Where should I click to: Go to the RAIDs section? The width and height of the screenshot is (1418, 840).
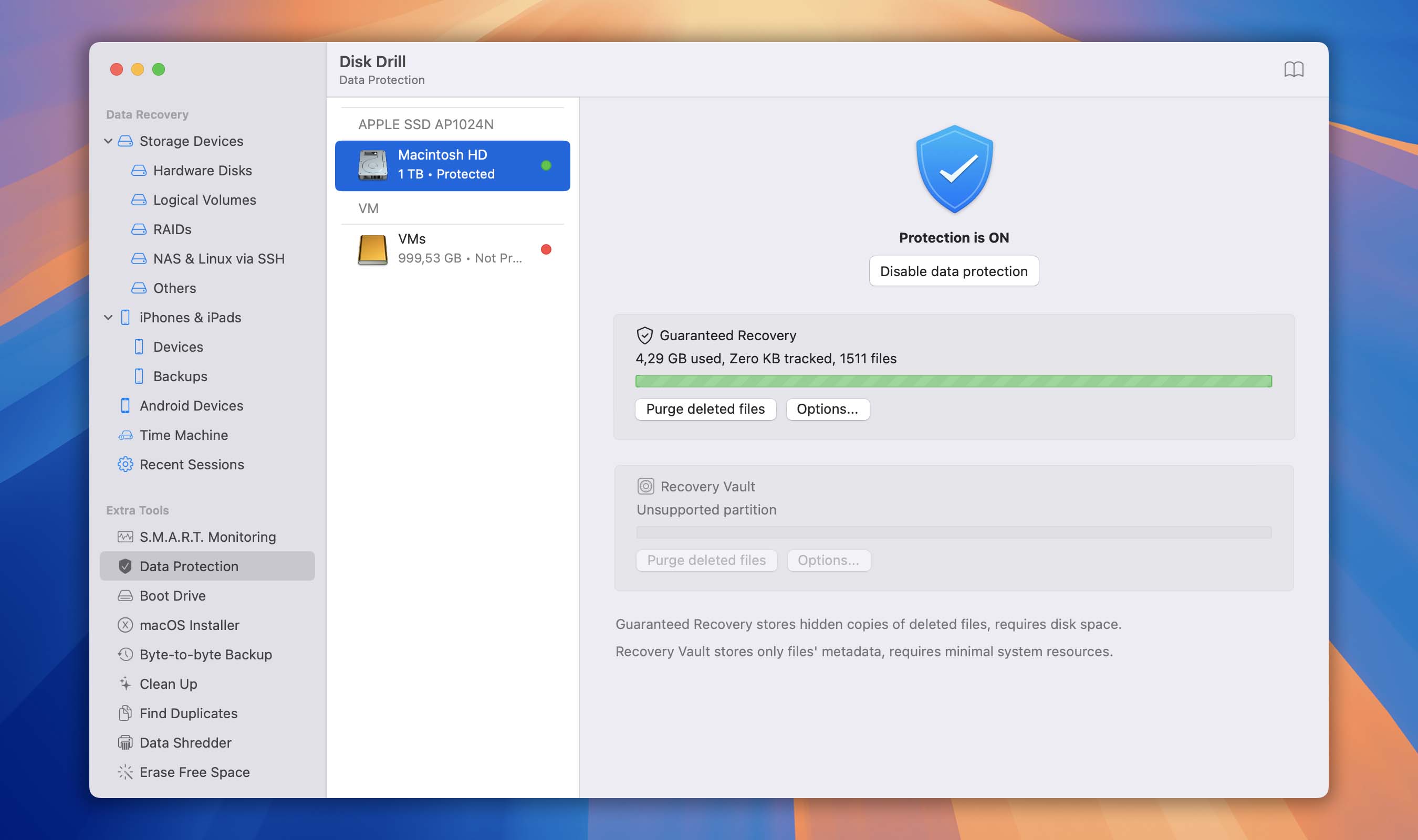click(x=172, y=229)
